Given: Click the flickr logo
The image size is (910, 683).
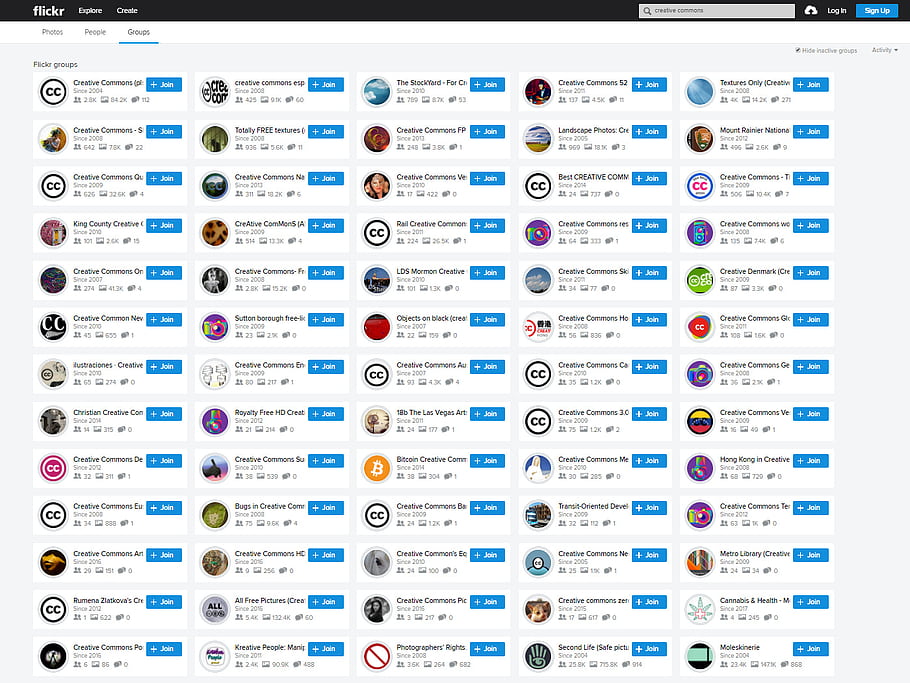Looking at the screenshot, I should [x=49, y=10].
